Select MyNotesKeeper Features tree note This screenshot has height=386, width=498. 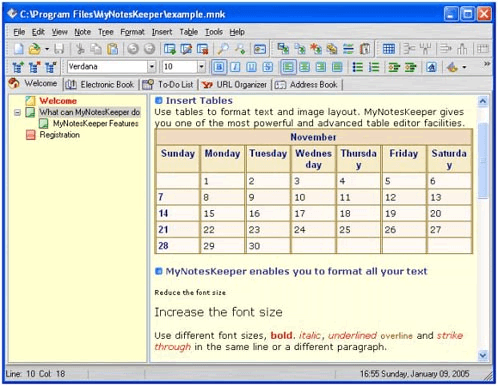tap(95, 124)
